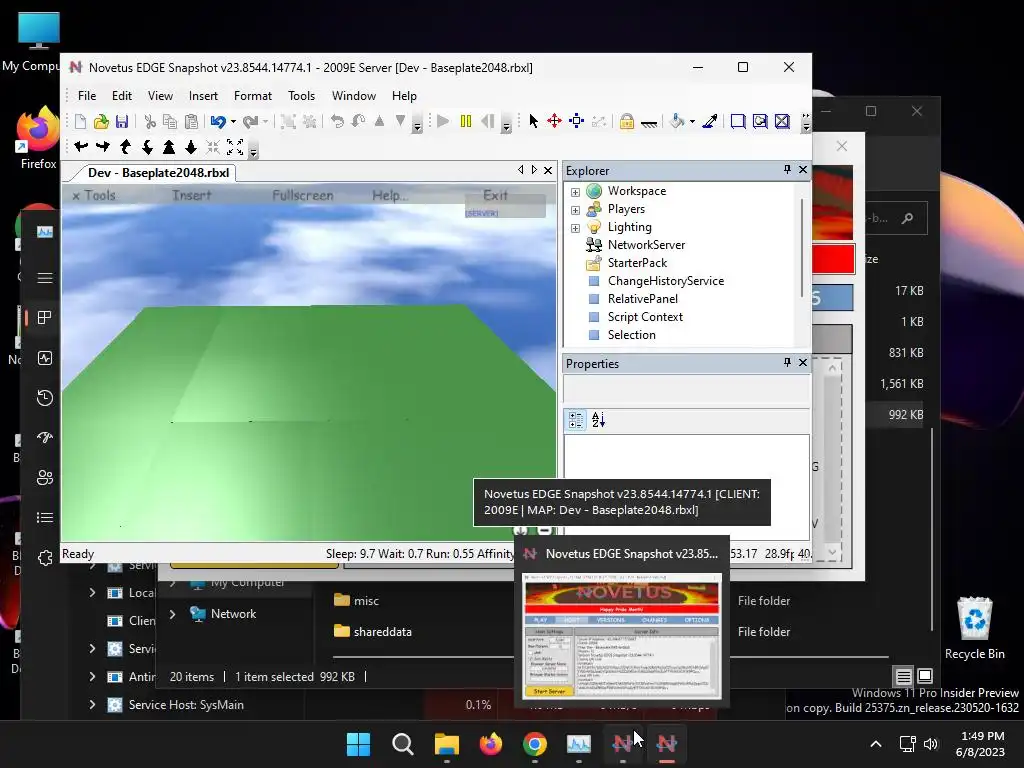Click the camera zoom out down arrow
The width and height of the screenshot is (1024, 768).
tap(191, 147)
